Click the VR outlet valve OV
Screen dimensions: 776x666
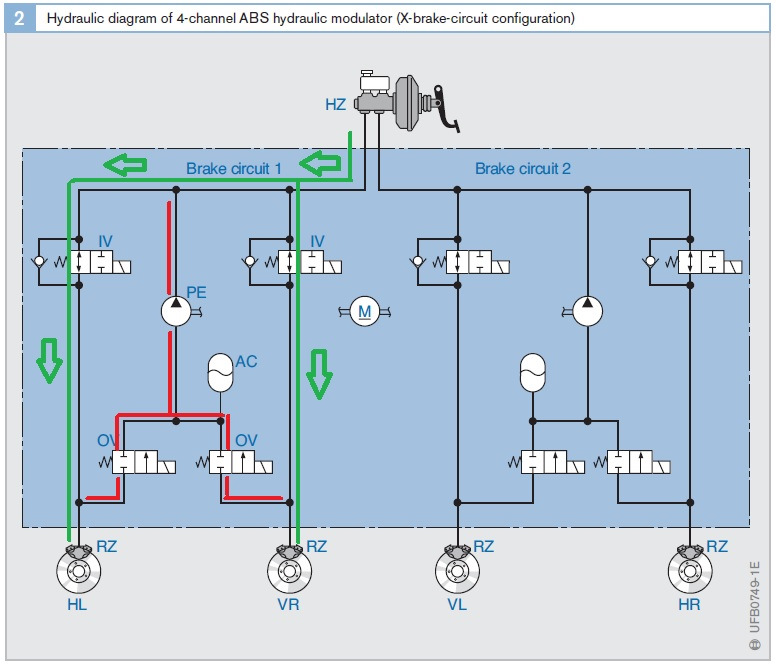point(241,462)
